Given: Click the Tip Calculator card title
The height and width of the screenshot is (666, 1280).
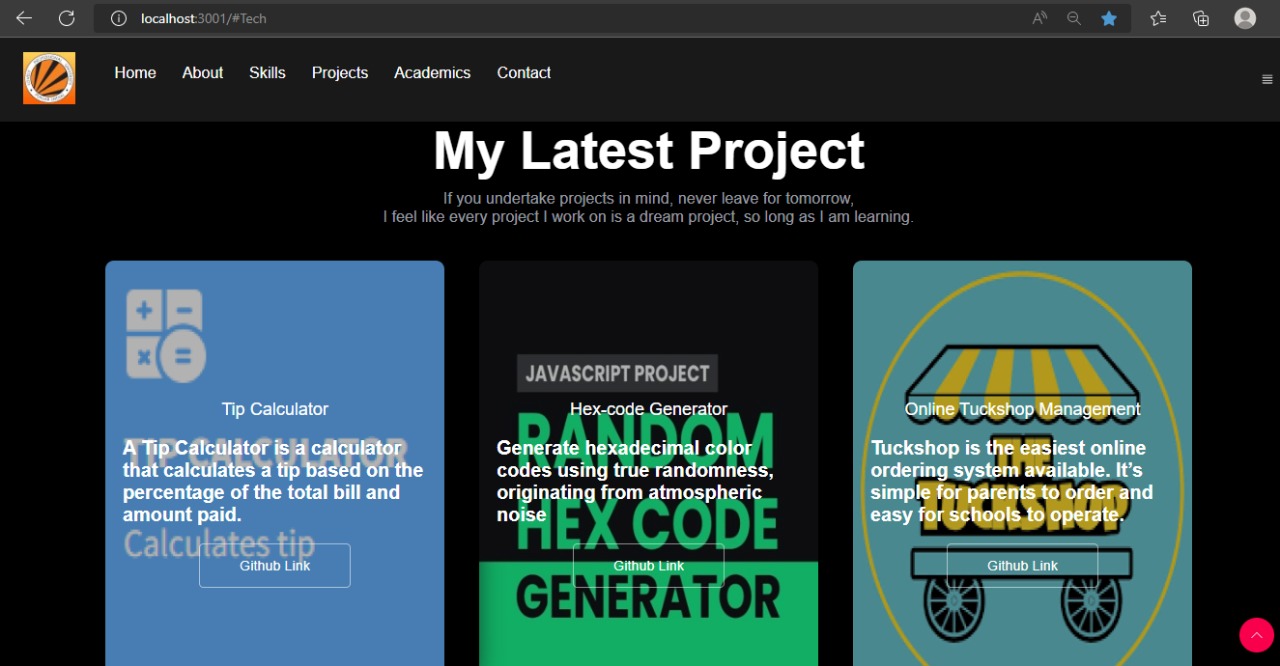Looking at the screenshot, I should tap(275, 409).
